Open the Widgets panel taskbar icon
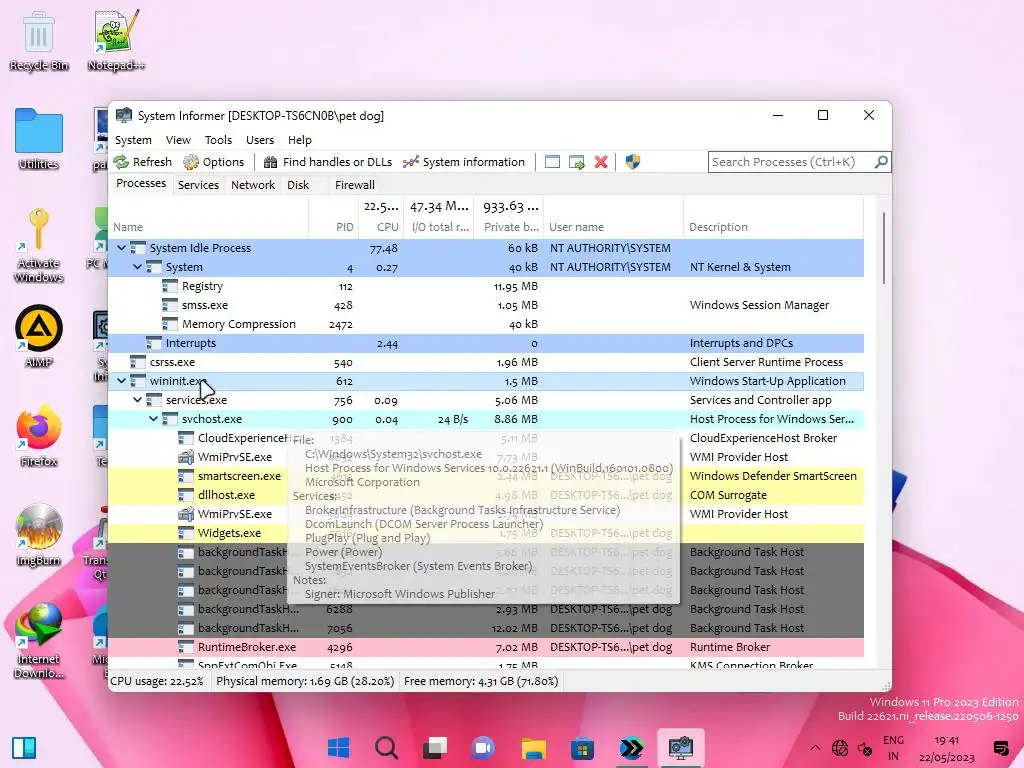The height and width of the screenshot is (768, 1024). click(24, 748)
